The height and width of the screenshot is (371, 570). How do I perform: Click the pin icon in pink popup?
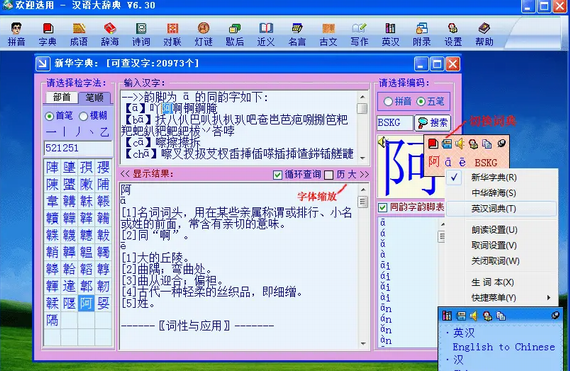[x=502, y=144]
